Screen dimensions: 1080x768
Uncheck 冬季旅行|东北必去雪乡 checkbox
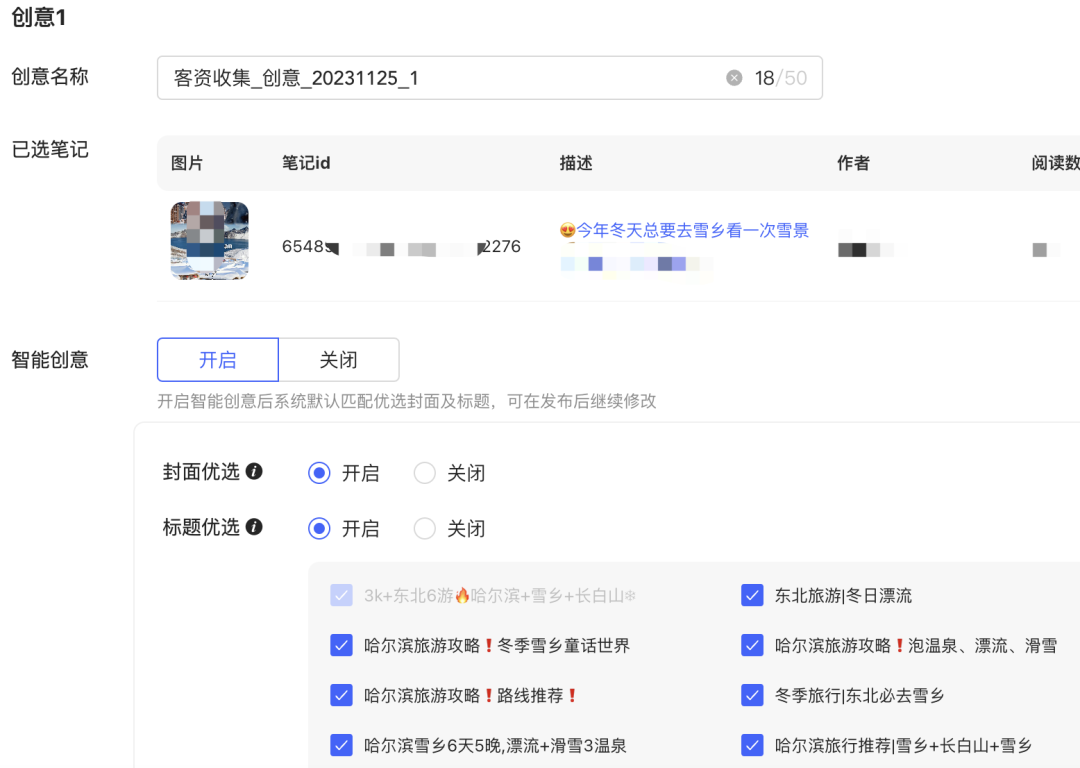[x=752, y=695]
